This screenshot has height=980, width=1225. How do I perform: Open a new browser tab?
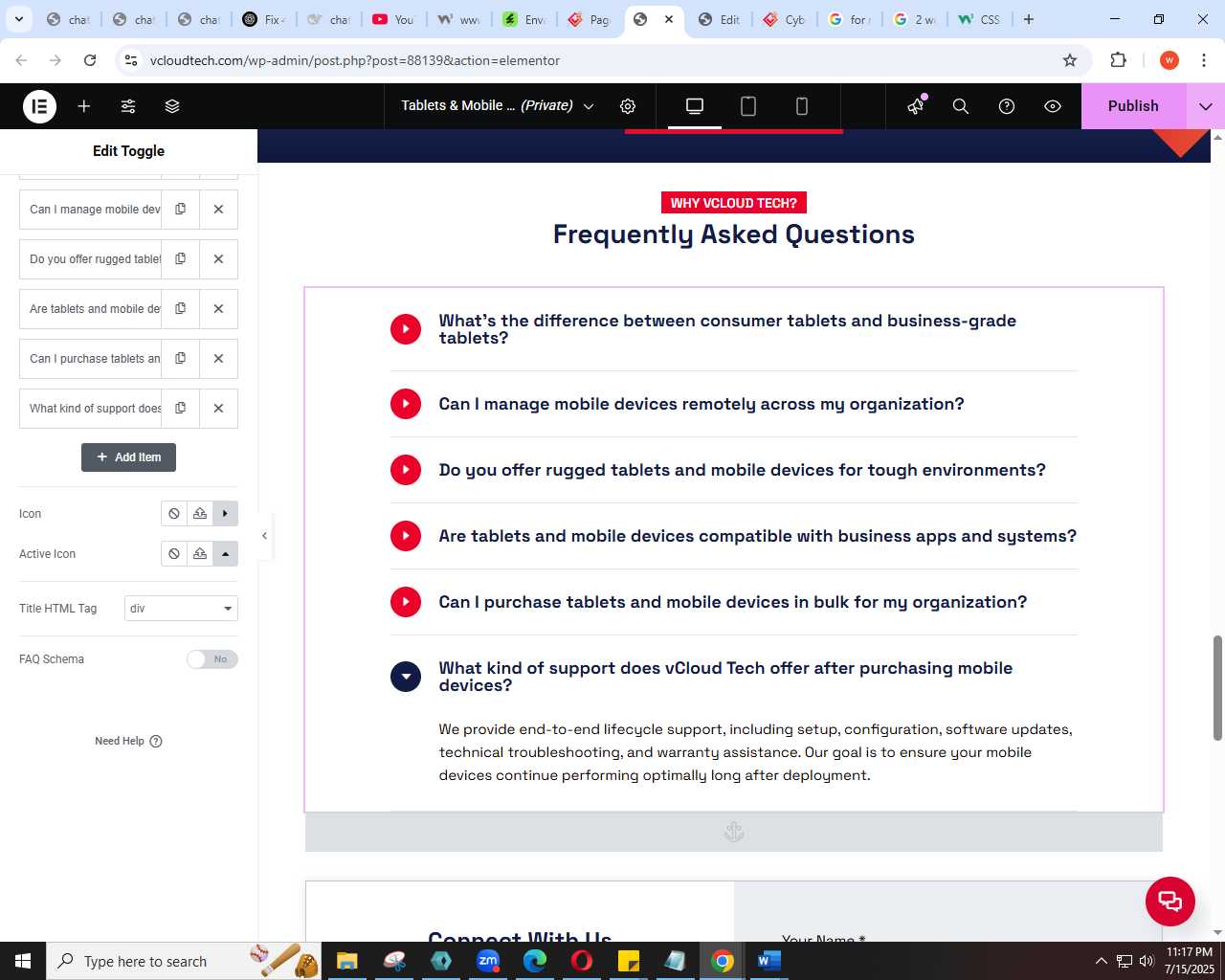pos(1029,19)
